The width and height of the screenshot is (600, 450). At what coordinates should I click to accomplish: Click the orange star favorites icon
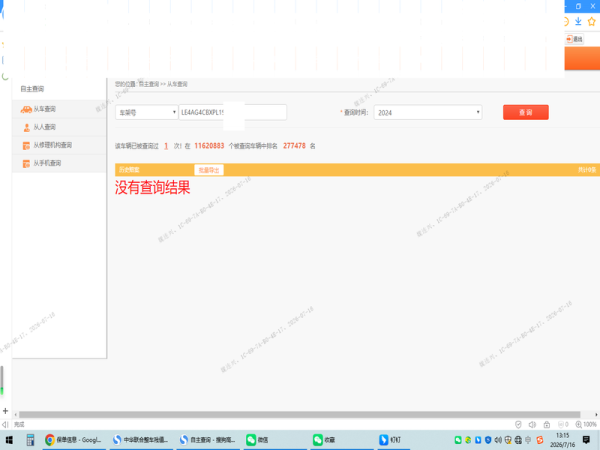(x=592, y=21)
